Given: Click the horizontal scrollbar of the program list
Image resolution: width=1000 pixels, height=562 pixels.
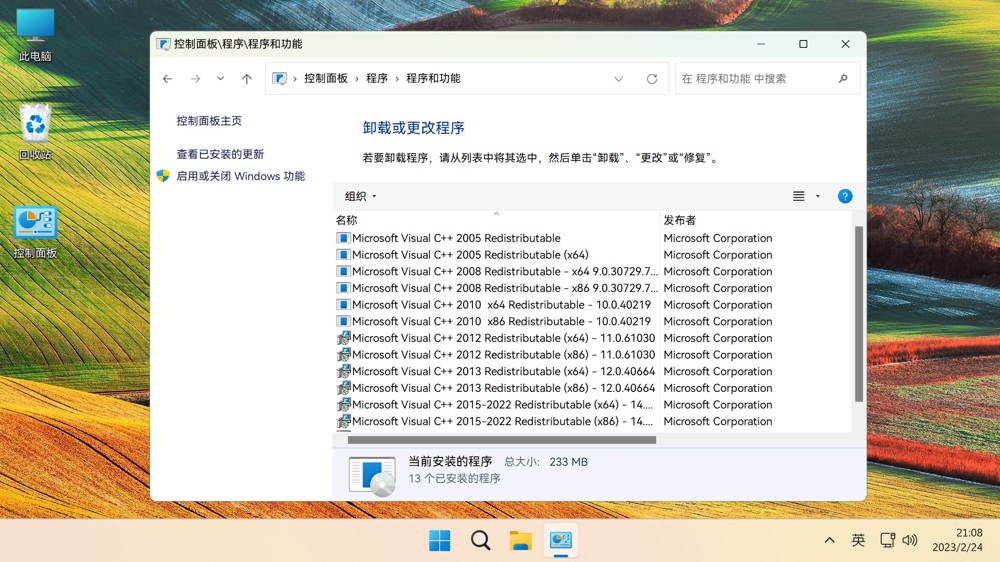Looking at the screenshot, I should pyautogui.click(x=501, y=440).
